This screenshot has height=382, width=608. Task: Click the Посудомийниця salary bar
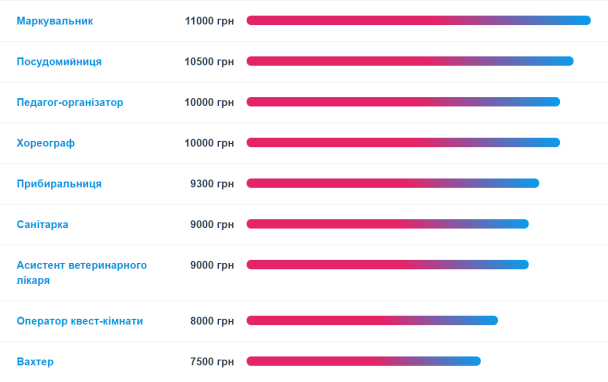point(410,61)
